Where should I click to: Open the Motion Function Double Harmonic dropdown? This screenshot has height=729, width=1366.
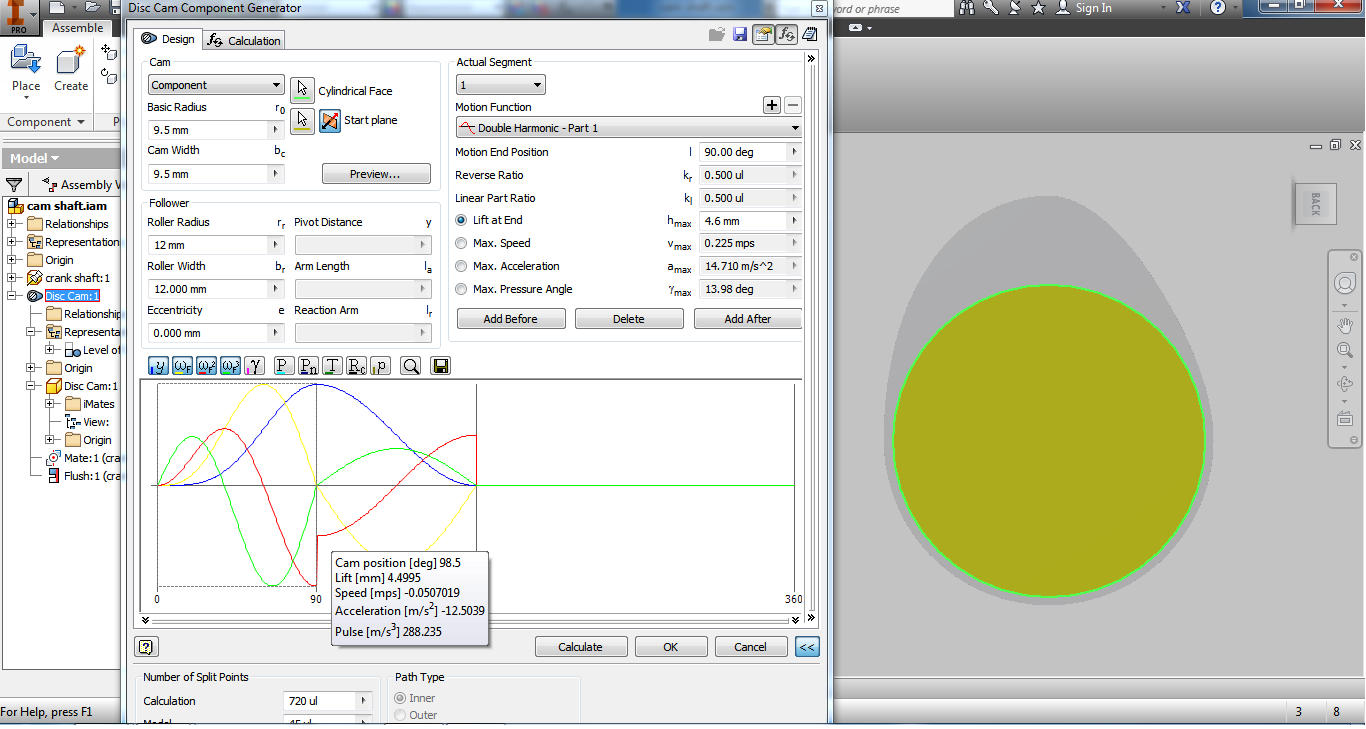point(629,128)
